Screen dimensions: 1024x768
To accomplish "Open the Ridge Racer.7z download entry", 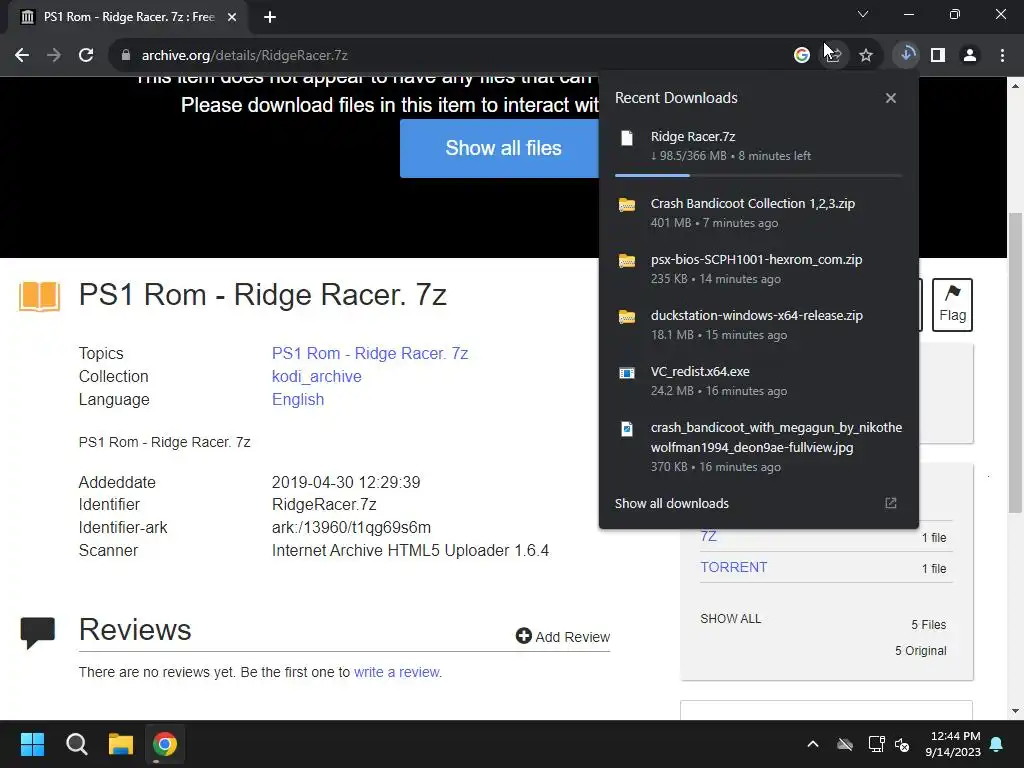I will 758,146.
